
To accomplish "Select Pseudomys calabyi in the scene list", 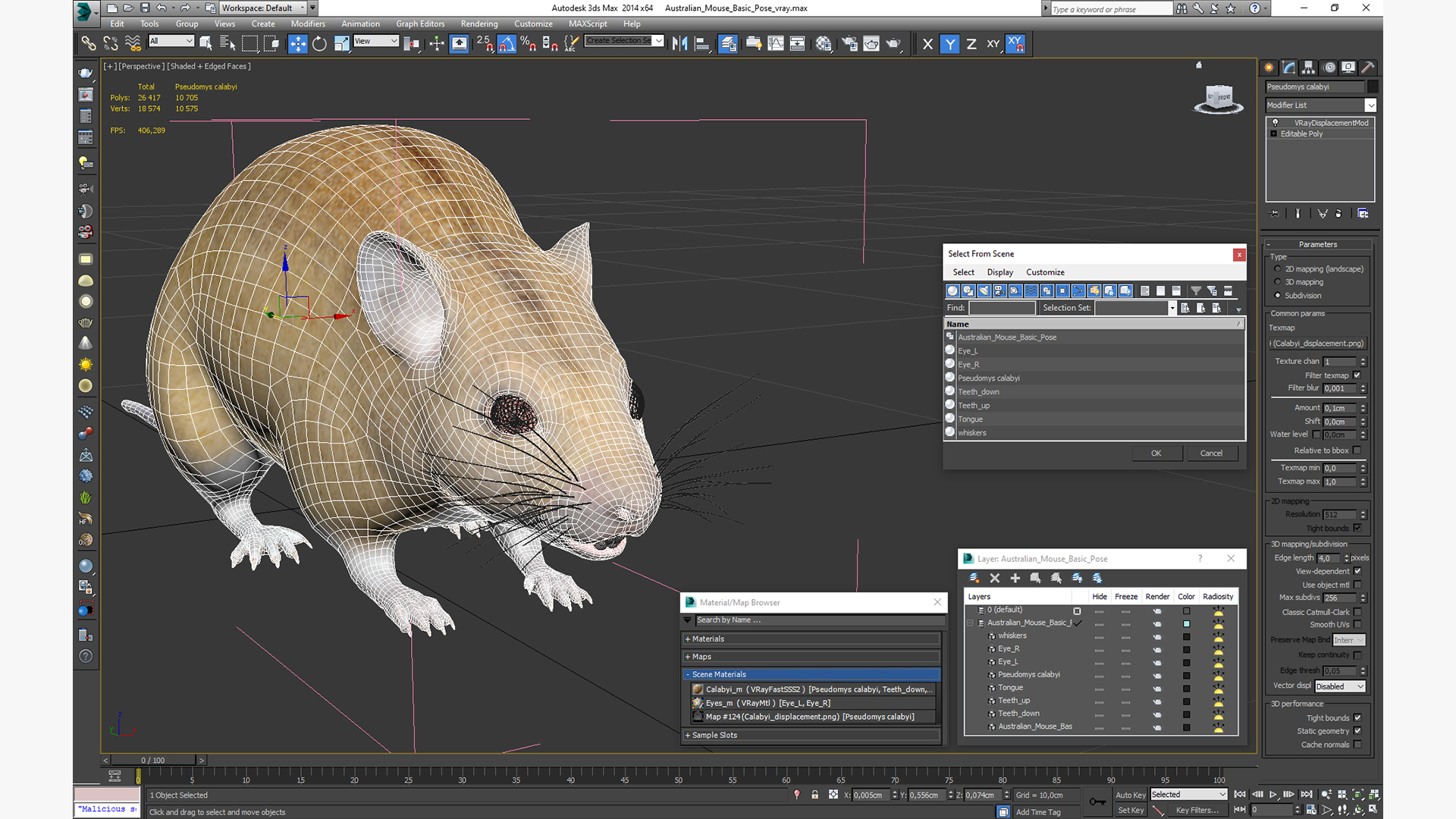I will click(x=988, y=378).
